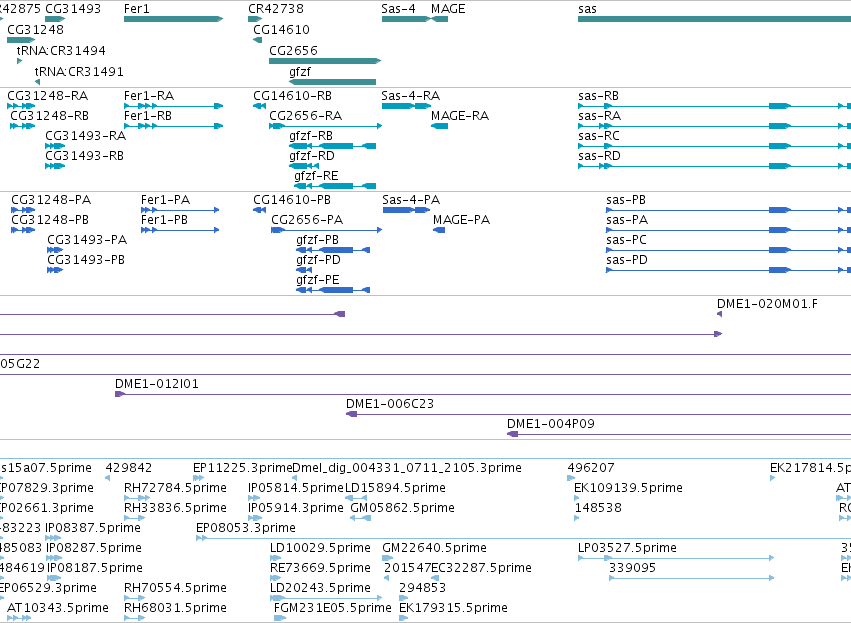Select the DME1-006C23 clone end marker
Screen dimensions: 851x623
tap(352, 414)
